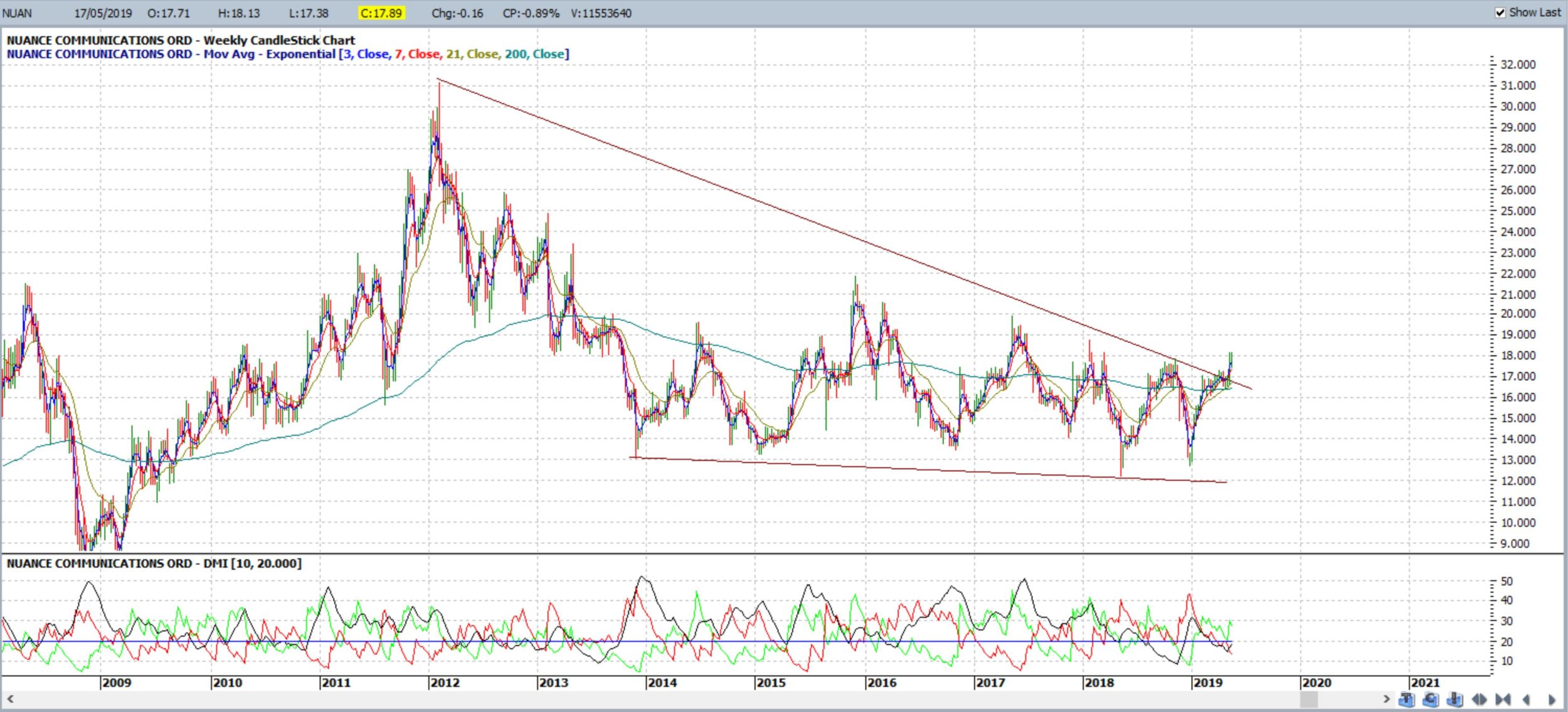
Task: Click the low value L:17.38
Action: (x=309, y=13)
